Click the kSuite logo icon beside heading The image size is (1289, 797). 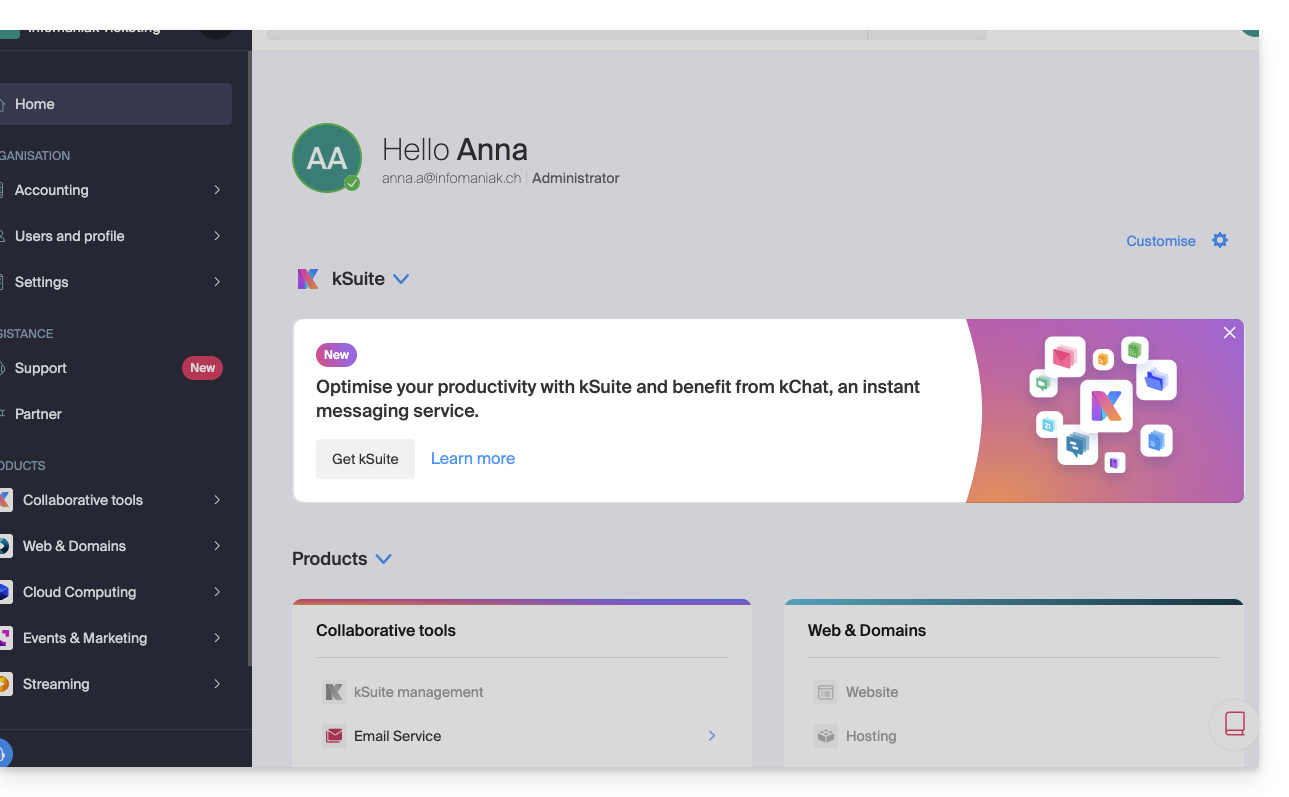pos(308,279)
